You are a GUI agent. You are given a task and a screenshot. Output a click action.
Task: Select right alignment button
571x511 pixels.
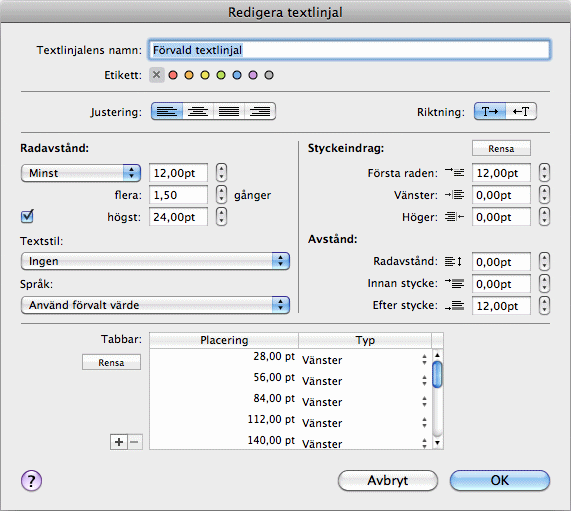tap(260, 111)
